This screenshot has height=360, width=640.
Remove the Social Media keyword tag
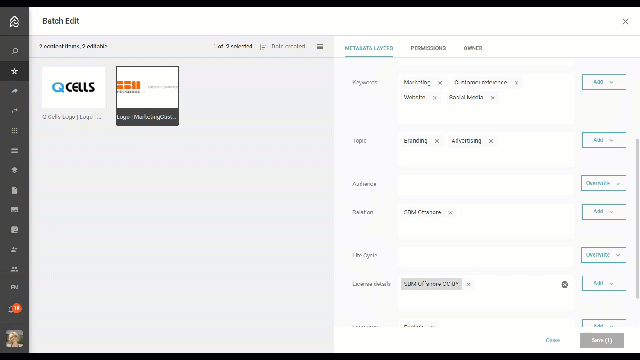click(493, 98)
